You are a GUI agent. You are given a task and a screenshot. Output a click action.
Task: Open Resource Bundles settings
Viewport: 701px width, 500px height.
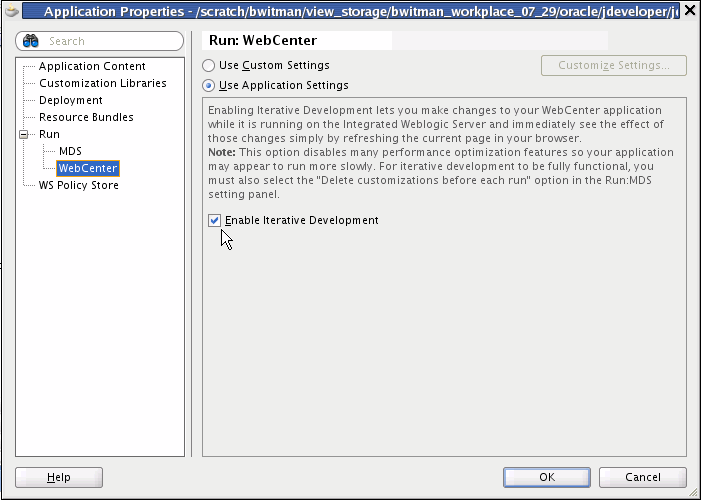(x=86, y=117)
